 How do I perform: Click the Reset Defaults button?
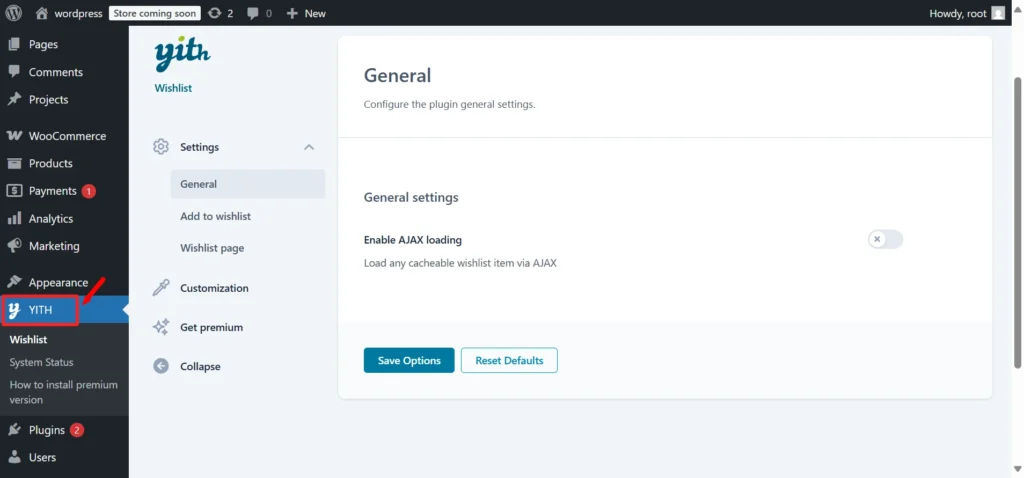(509, 360)
